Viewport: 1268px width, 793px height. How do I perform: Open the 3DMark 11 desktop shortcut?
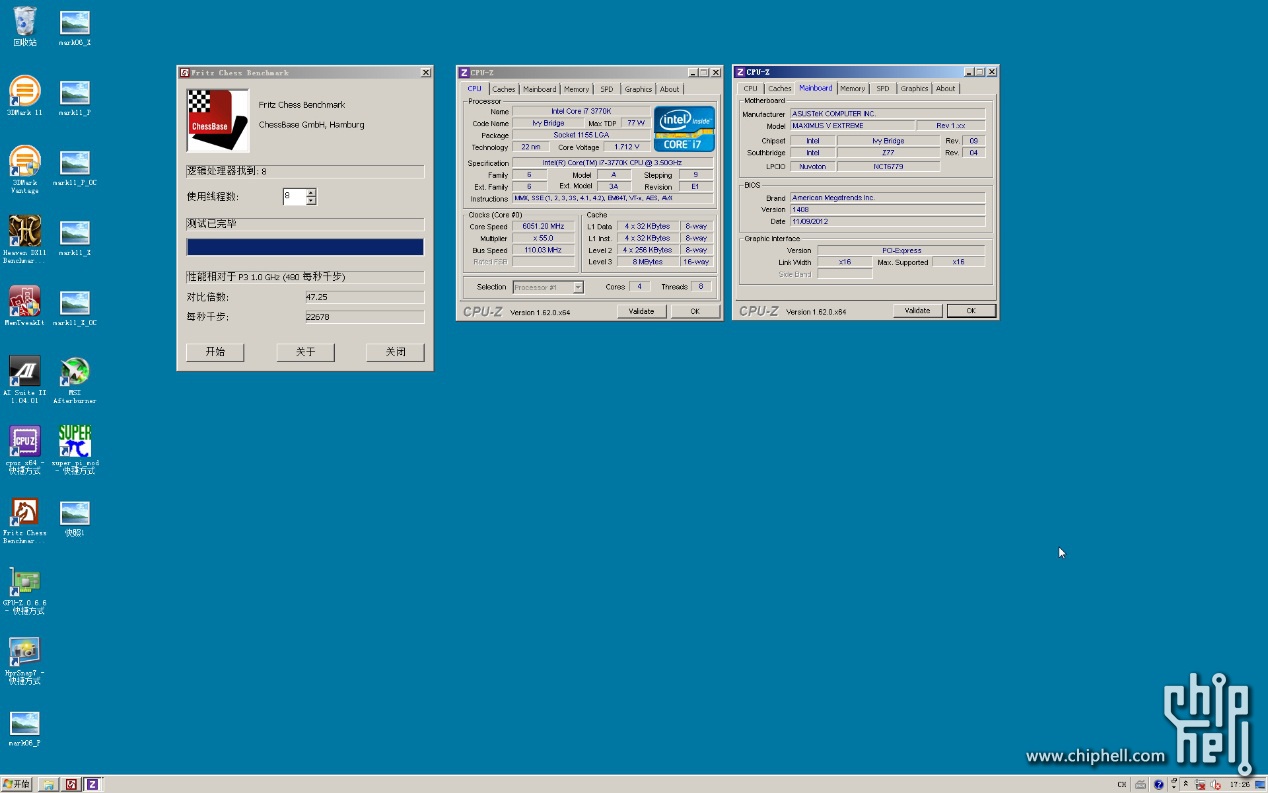coord(25,96)
